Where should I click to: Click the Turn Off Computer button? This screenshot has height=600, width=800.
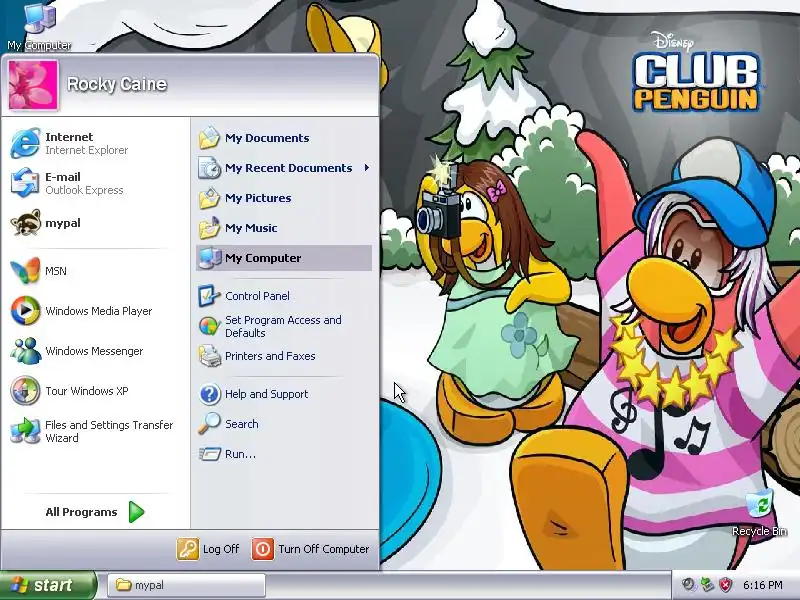tap(310, 549)
